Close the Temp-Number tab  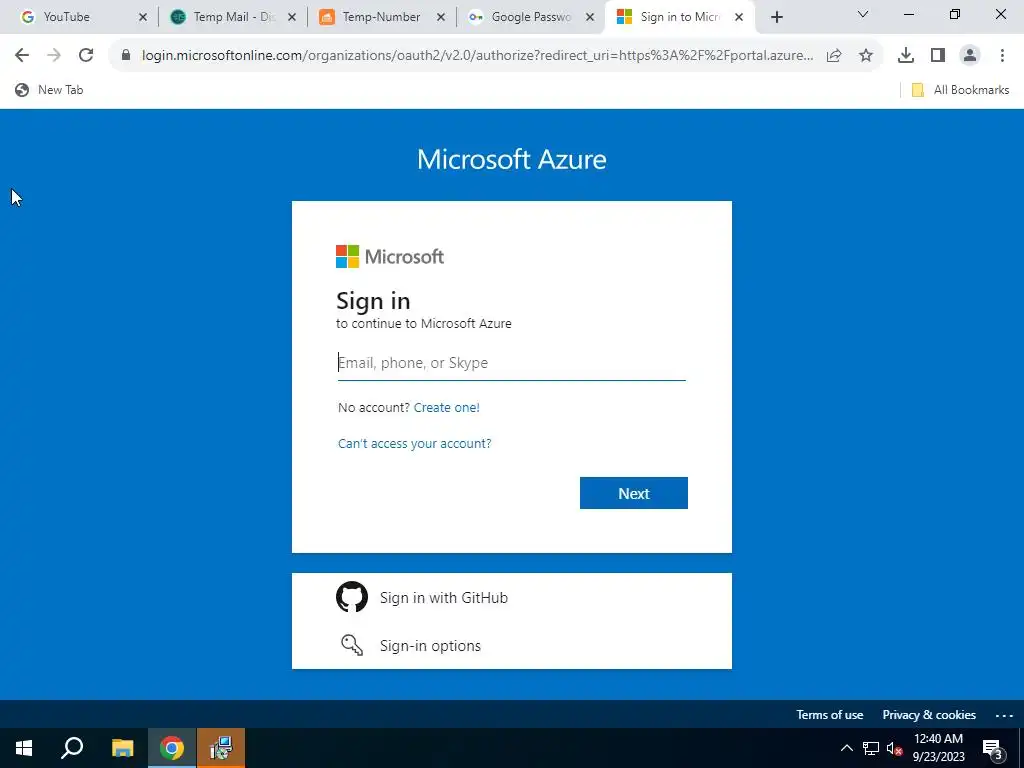(x=441, y=18)
